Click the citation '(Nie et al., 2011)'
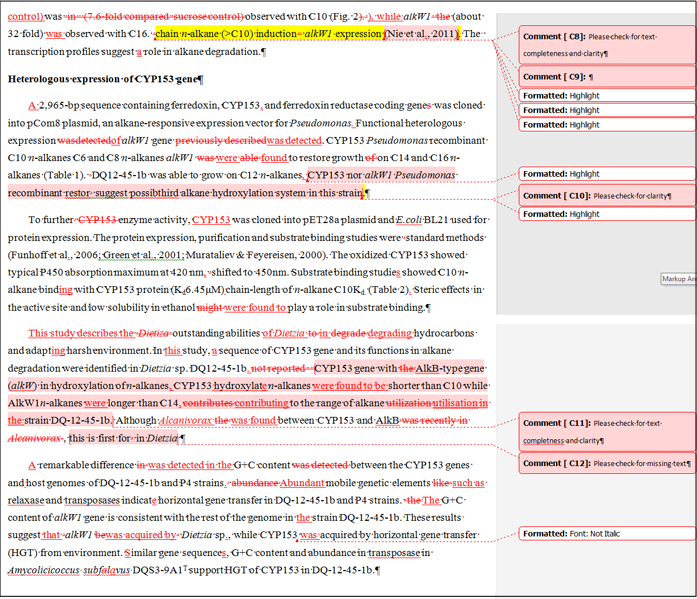 pyautogui.click(x=421, y=34)
